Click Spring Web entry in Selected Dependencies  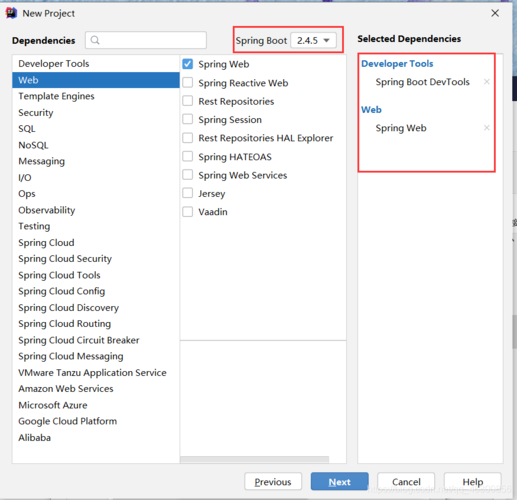(x=401, y=128)
